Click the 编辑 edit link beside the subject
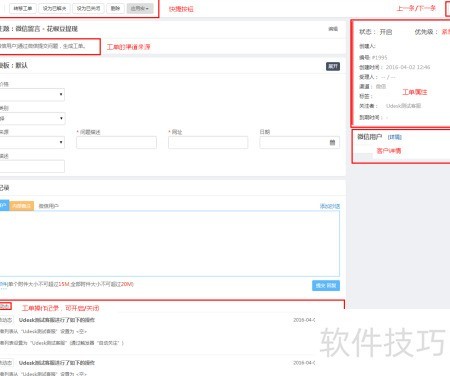The width and height of the screenshot is (450, 376). (333, 29)
